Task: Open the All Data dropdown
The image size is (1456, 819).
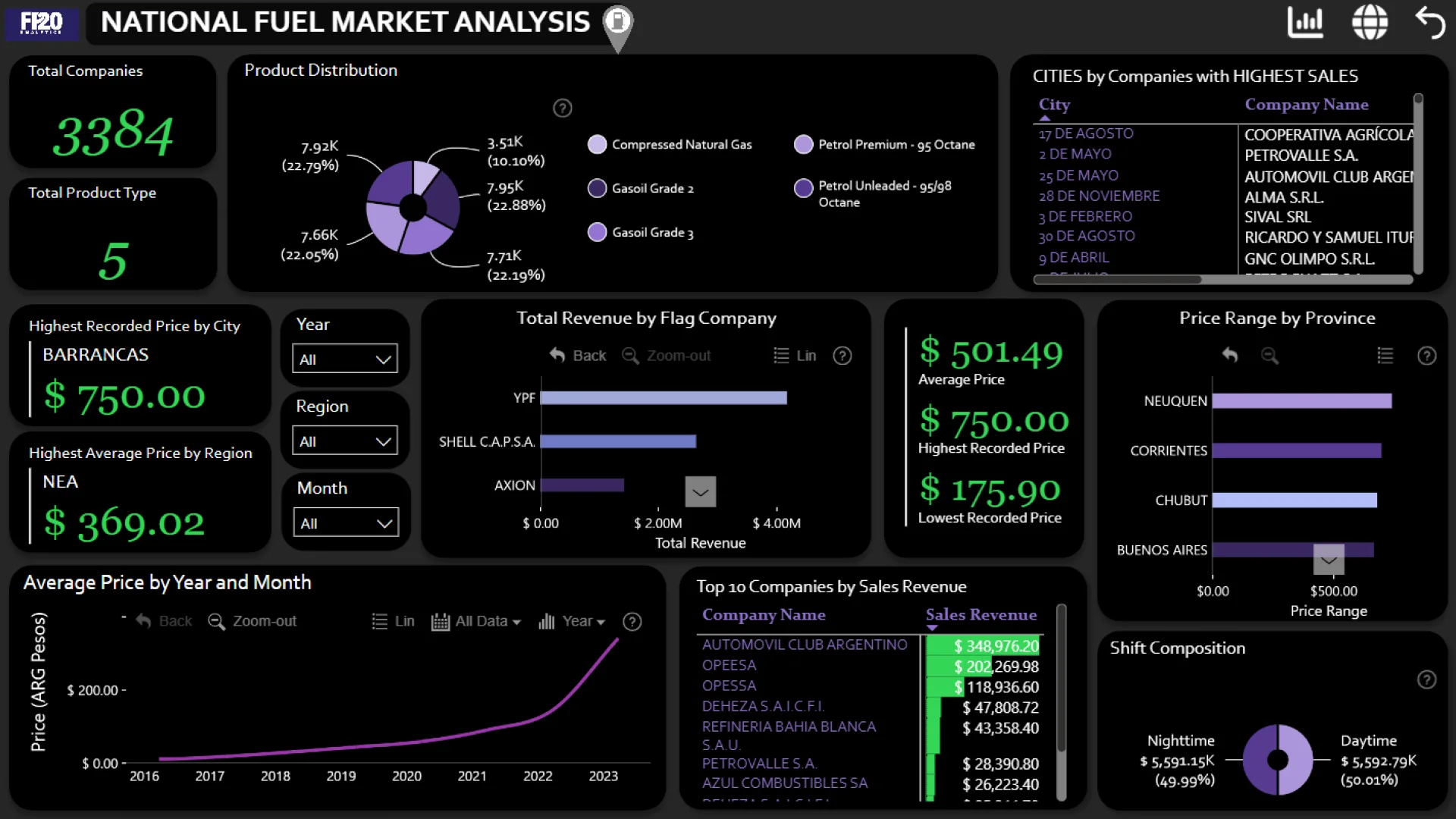Action: pyautogui.click(x=476, y=621)
